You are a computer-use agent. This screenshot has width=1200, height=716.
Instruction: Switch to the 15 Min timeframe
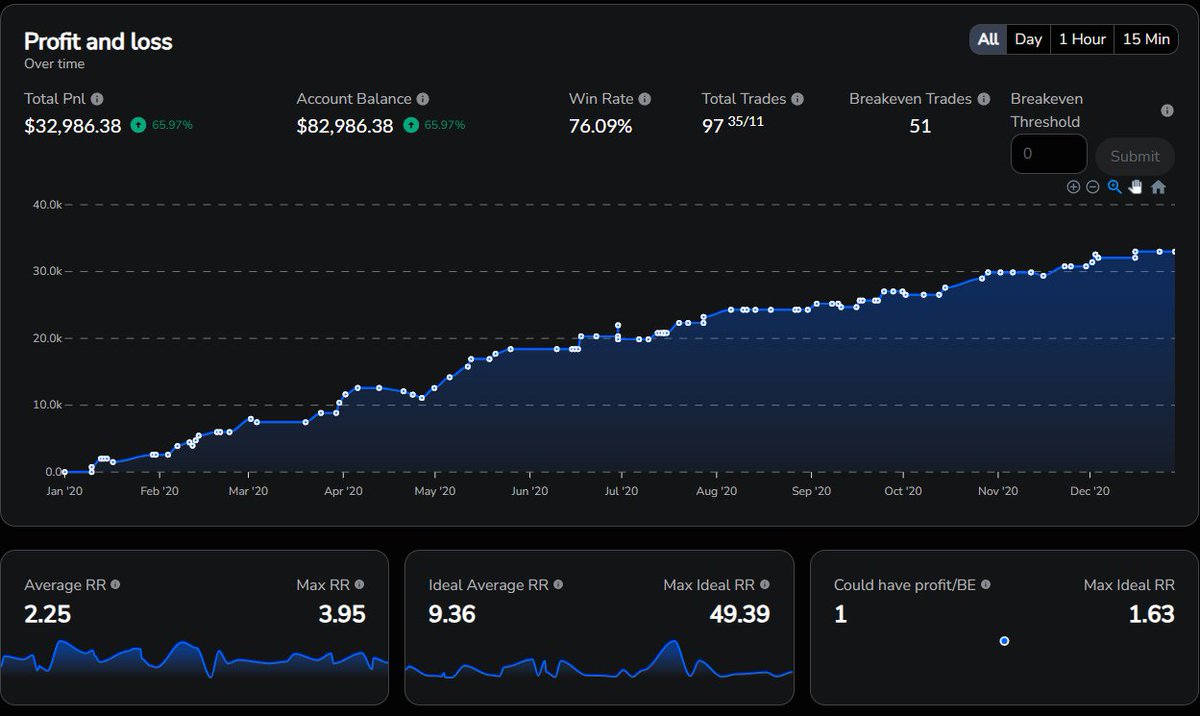1146,39
